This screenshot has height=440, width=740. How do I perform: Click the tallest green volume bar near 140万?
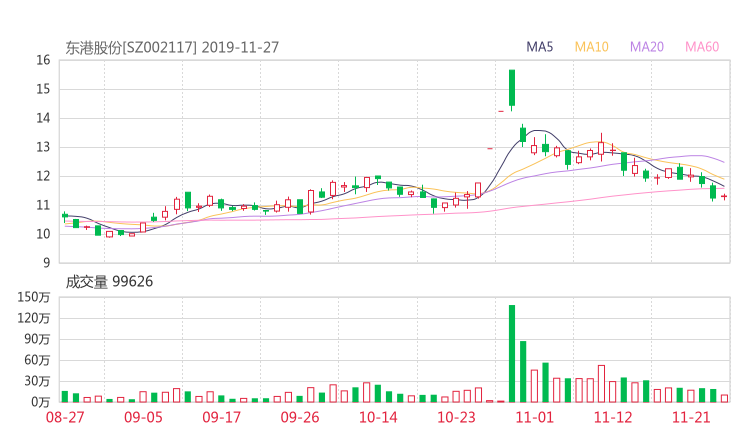(x=512, y=354)
